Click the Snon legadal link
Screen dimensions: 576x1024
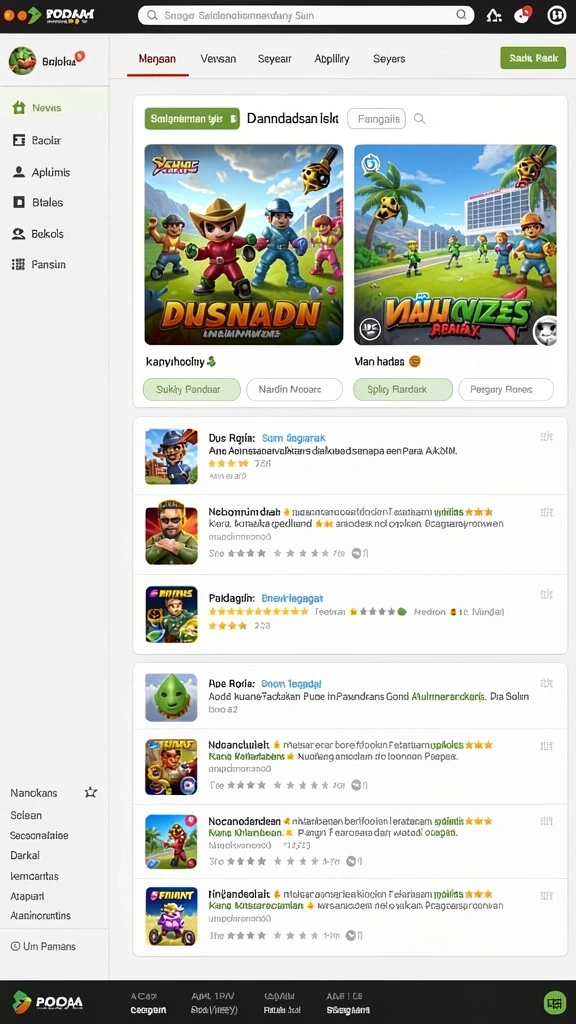click(291, 683)
